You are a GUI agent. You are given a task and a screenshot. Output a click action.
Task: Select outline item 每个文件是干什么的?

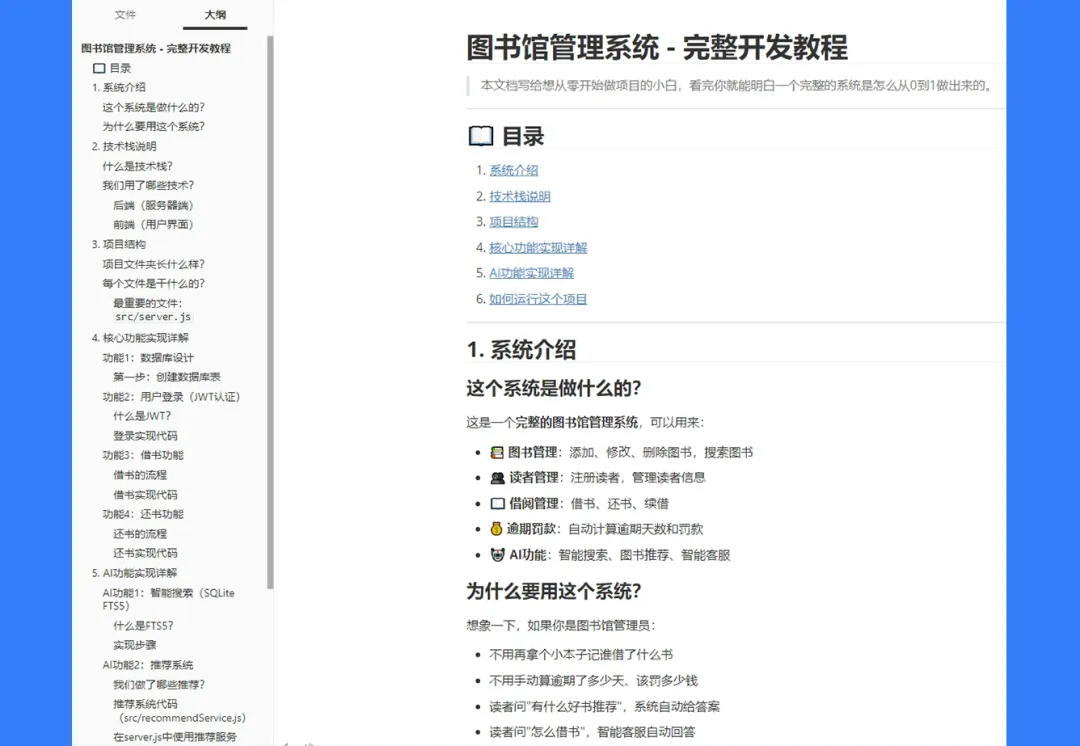(154, 283)
